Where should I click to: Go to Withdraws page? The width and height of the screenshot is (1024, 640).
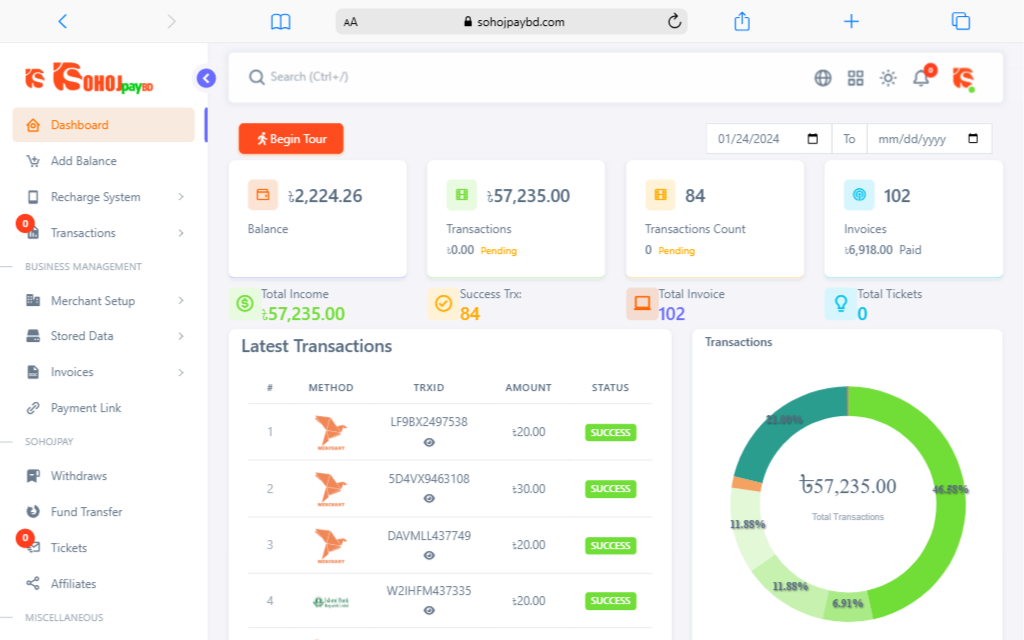click(79, 476)
